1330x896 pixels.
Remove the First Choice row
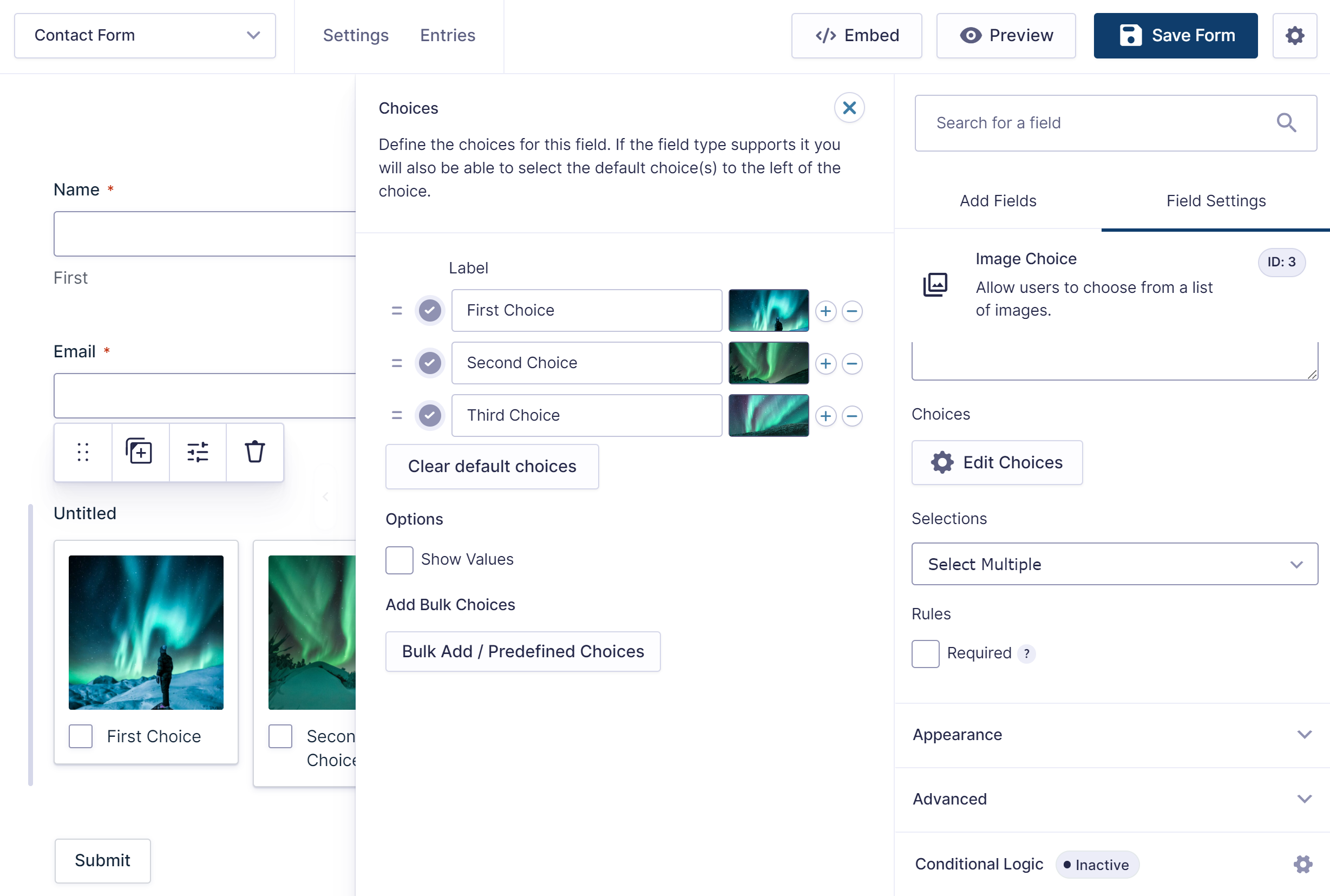[x=852, y=311]
